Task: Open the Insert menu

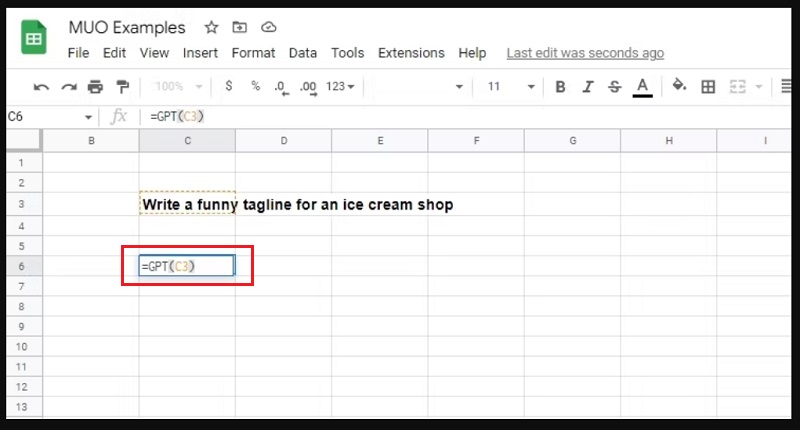Action: pos(201,53)
